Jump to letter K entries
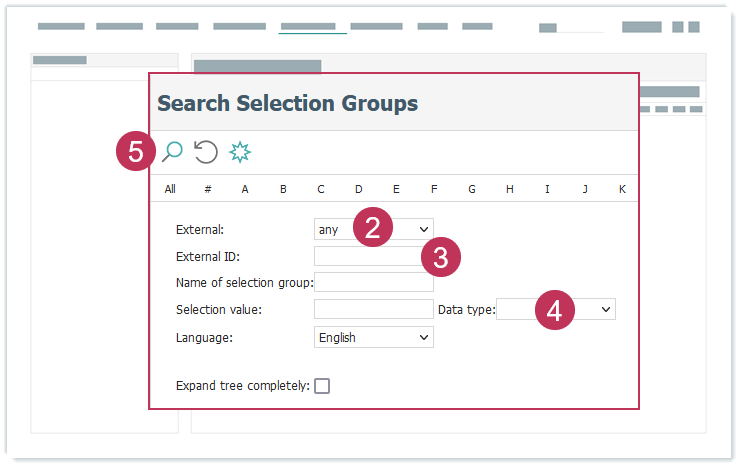The height and width of the screenshot is (468, 741). (622, 189)
